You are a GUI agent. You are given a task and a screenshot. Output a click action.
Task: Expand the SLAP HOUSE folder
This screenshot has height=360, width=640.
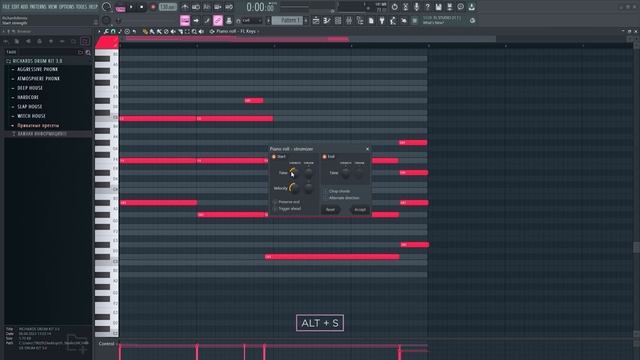29,107
